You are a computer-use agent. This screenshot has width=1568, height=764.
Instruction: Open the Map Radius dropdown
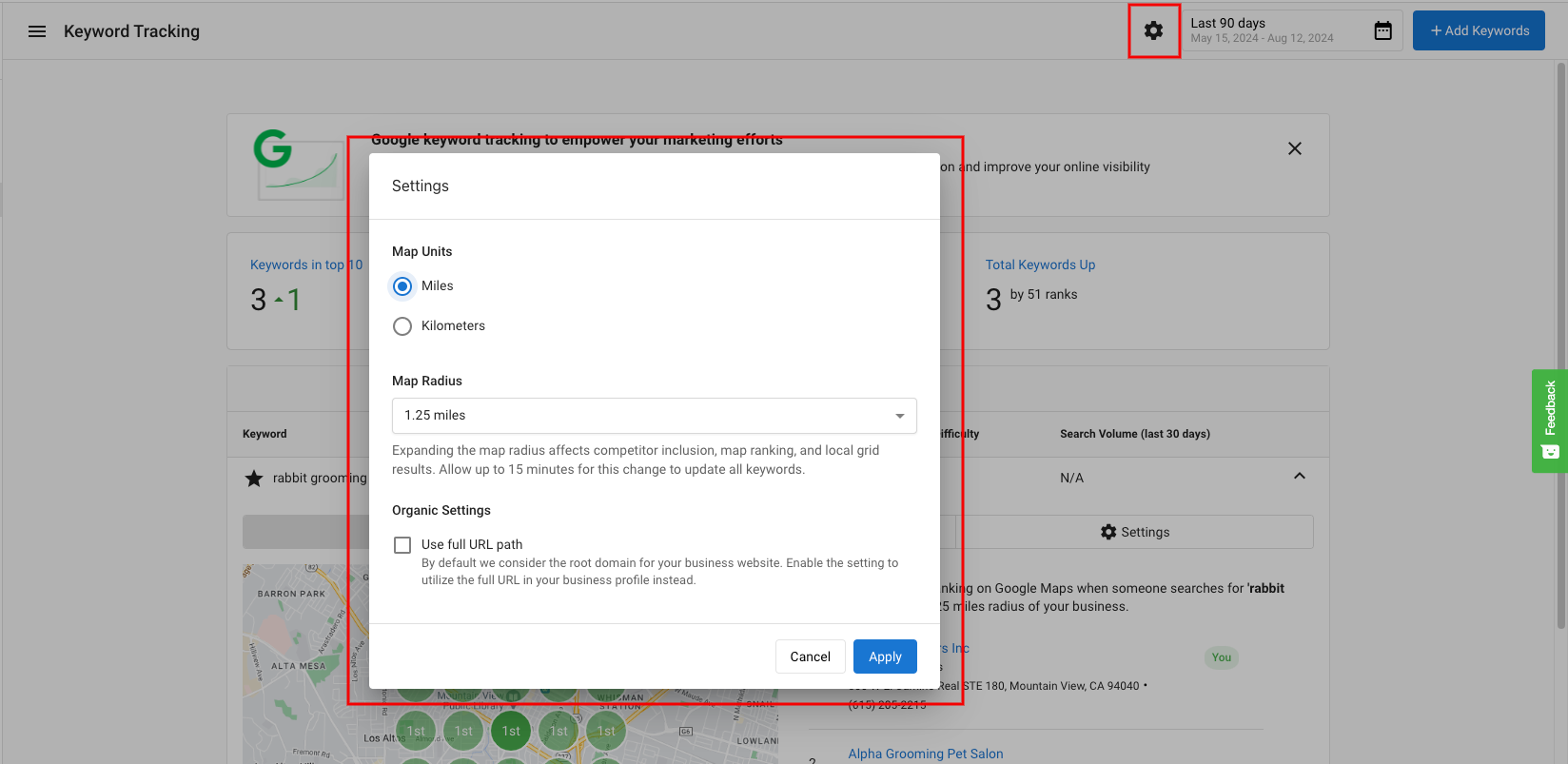coord(654,416)
